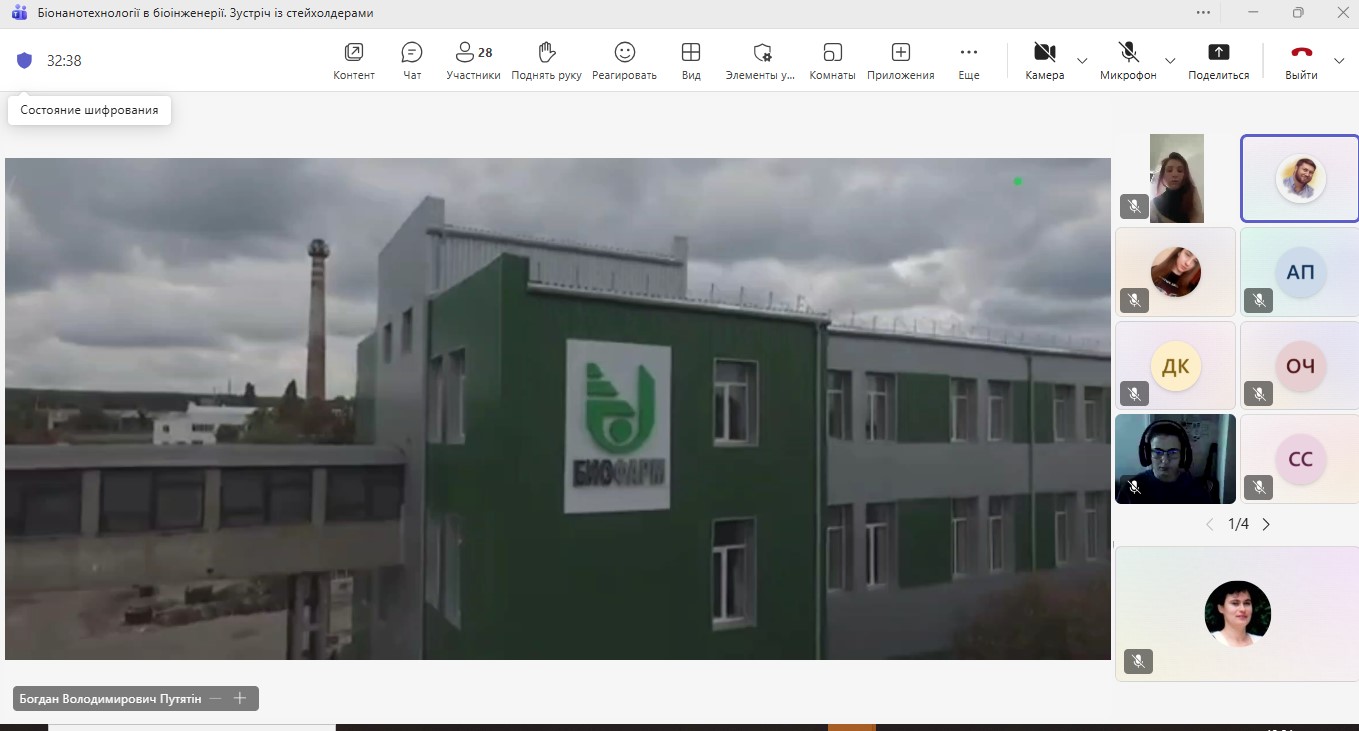Image resolution: width=1359 pixels, height=731 pixels.
Task: Go to next participants page arrow
Action: [x=1266, y=524]
